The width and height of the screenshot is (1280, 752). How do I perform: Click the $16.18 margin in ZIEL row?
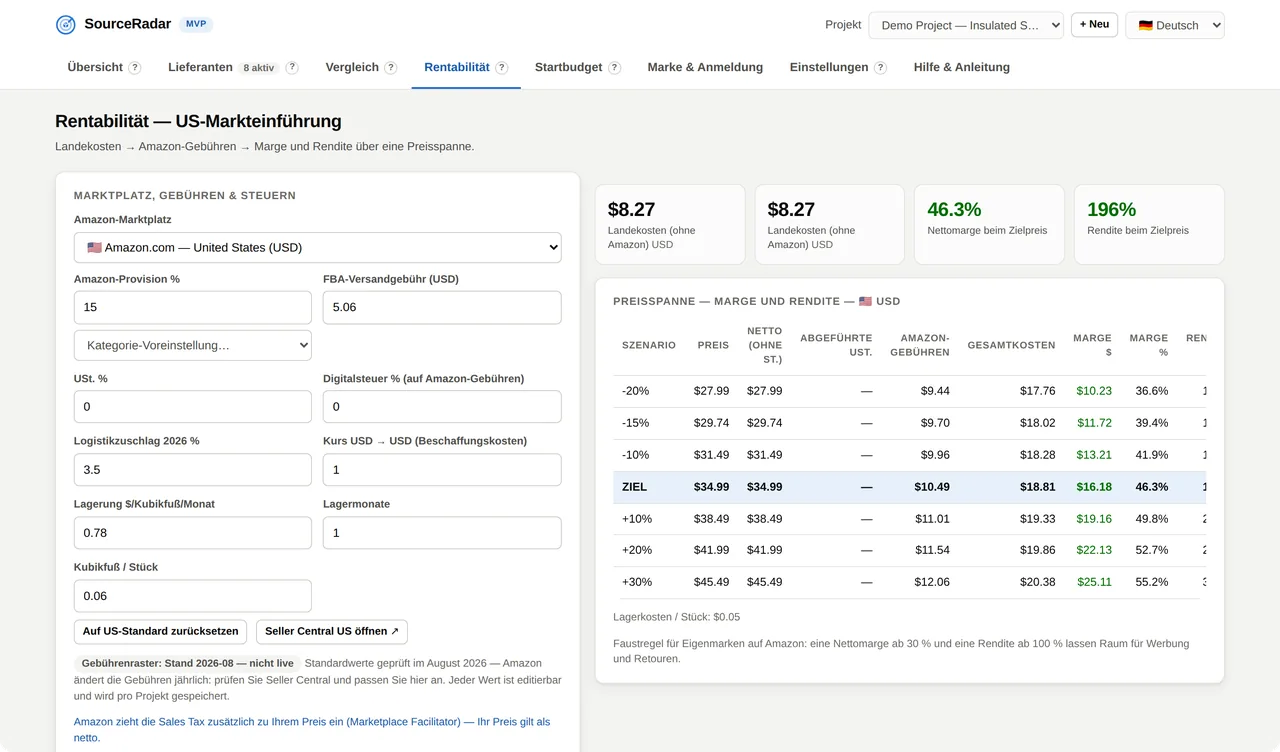tap(1094, 487)
